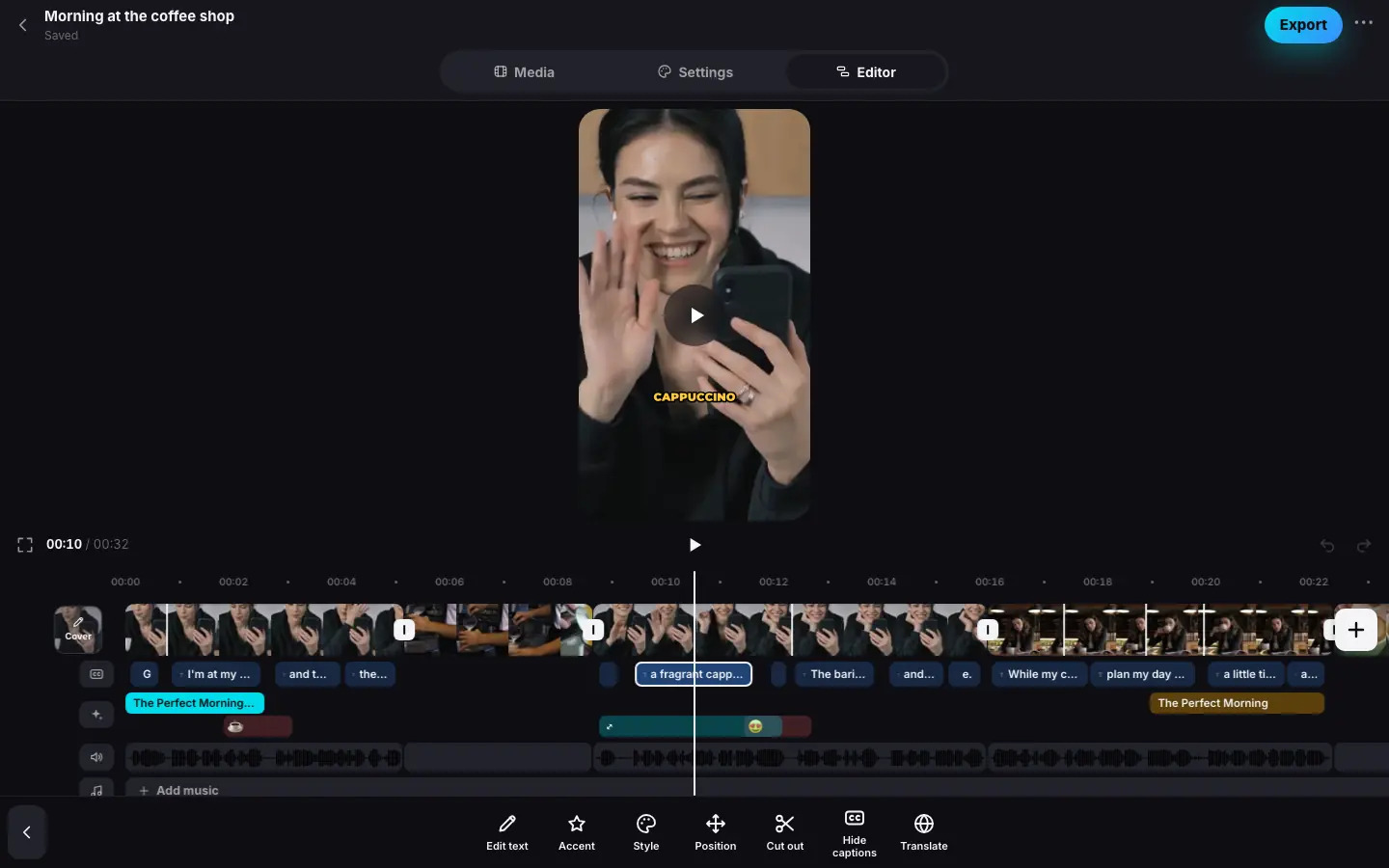The height and width of the screenshot is (868, 1389).
Task: Click the effects sparkle track icon
Action: [96, 715]
